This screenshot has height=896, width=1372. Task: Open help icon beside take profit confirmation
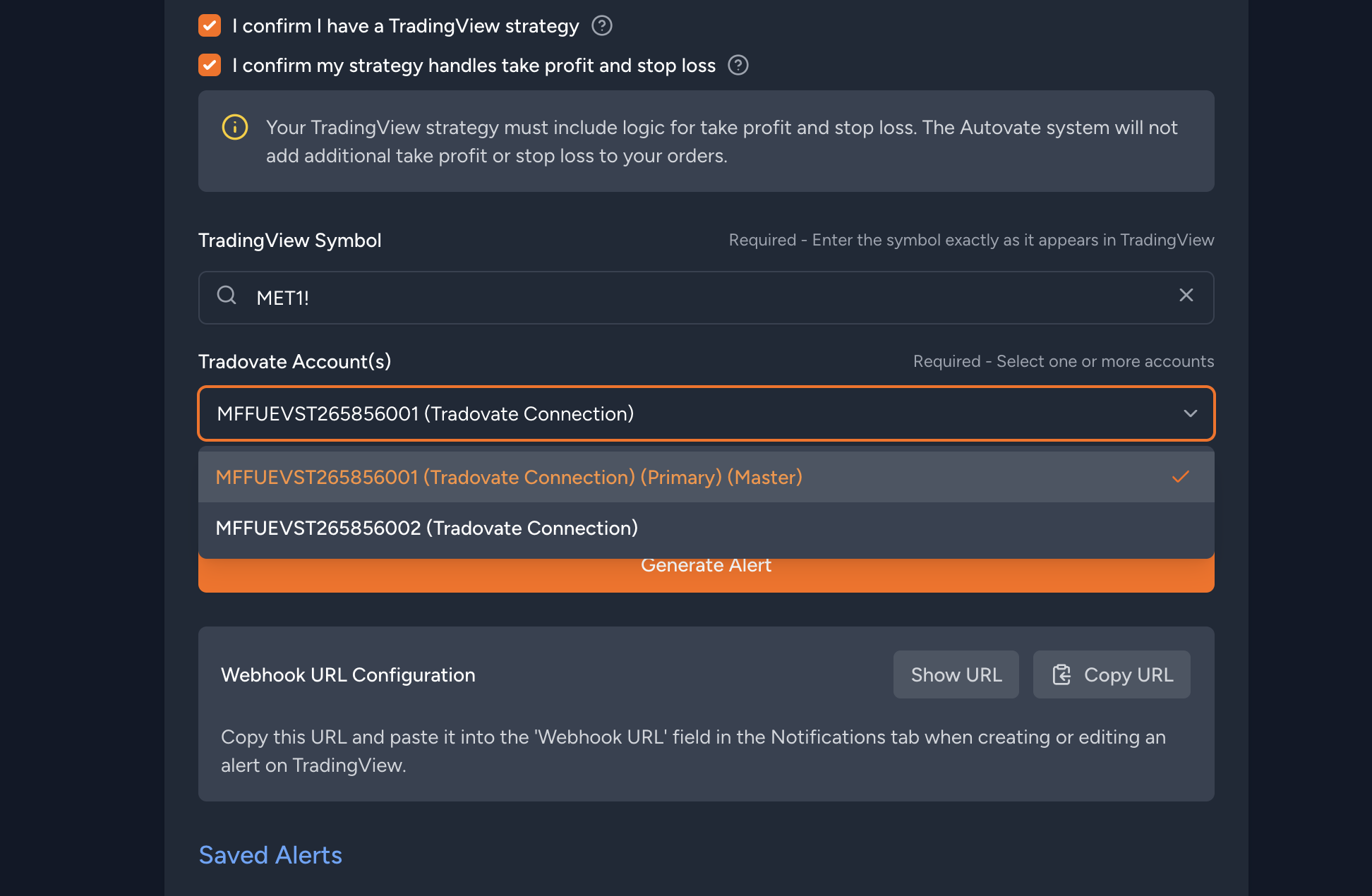pyautogui.click(x=738, y=66)
